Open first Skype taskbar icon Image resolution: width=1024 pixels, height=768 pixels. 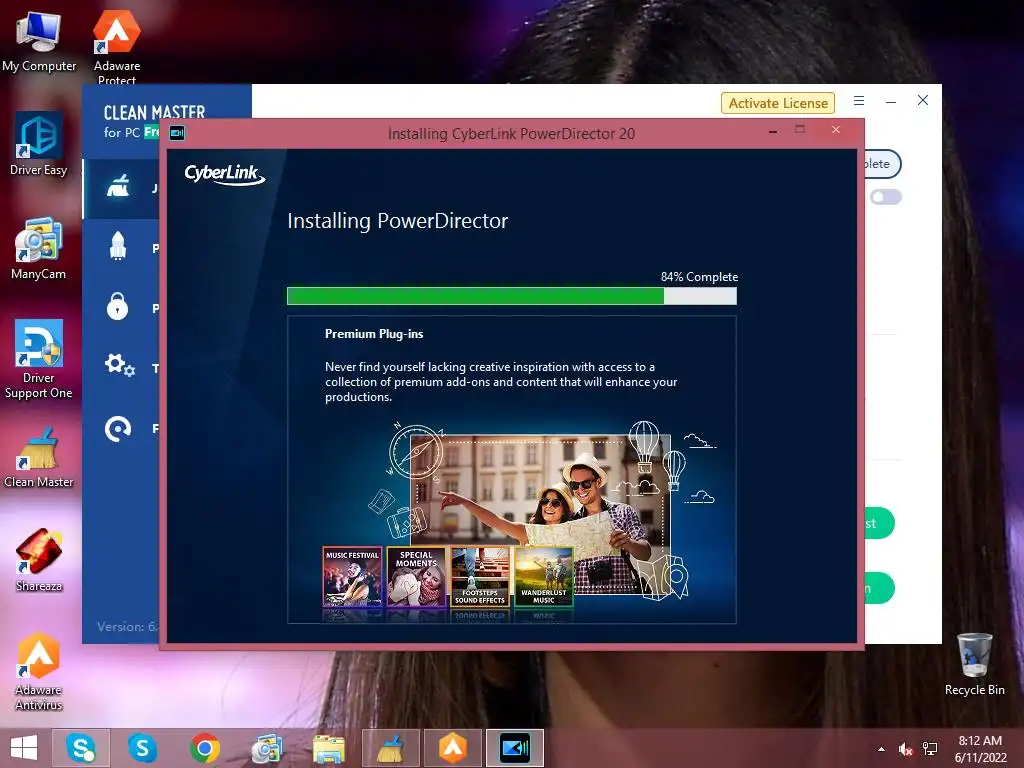click(x=80, y=748)
